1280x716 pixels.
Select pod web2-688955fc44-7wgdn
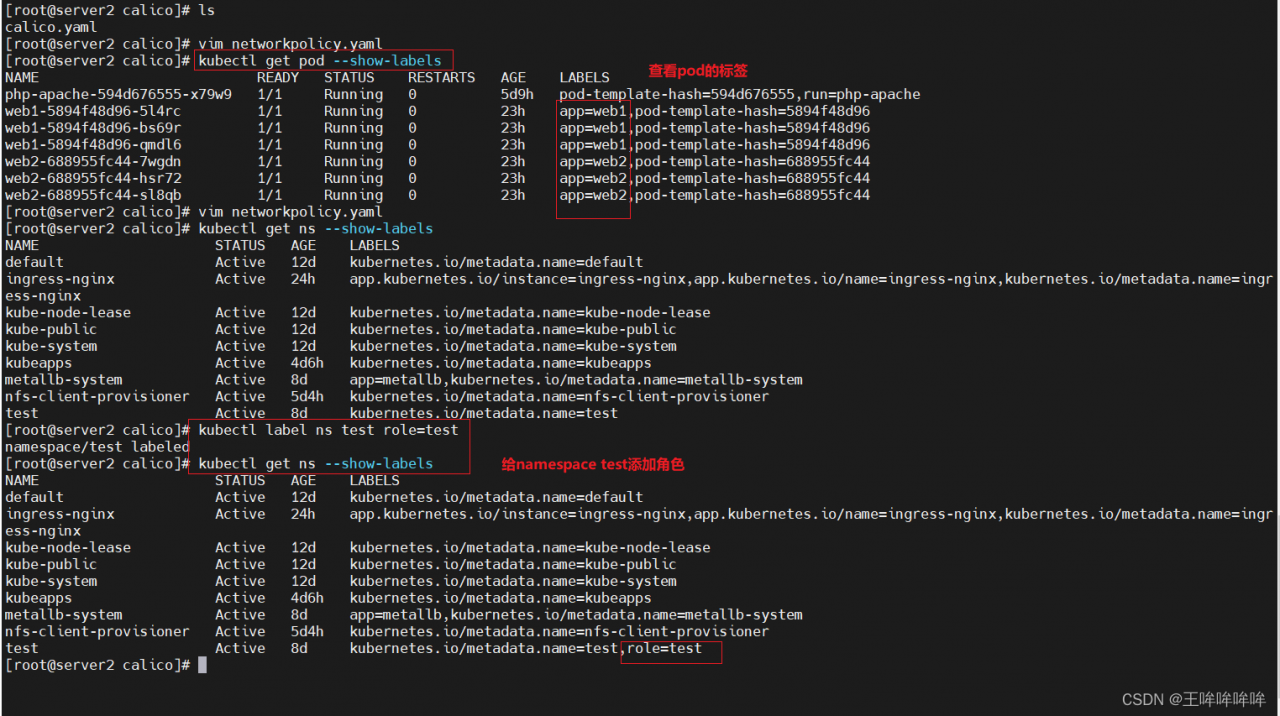click(93, 162)
